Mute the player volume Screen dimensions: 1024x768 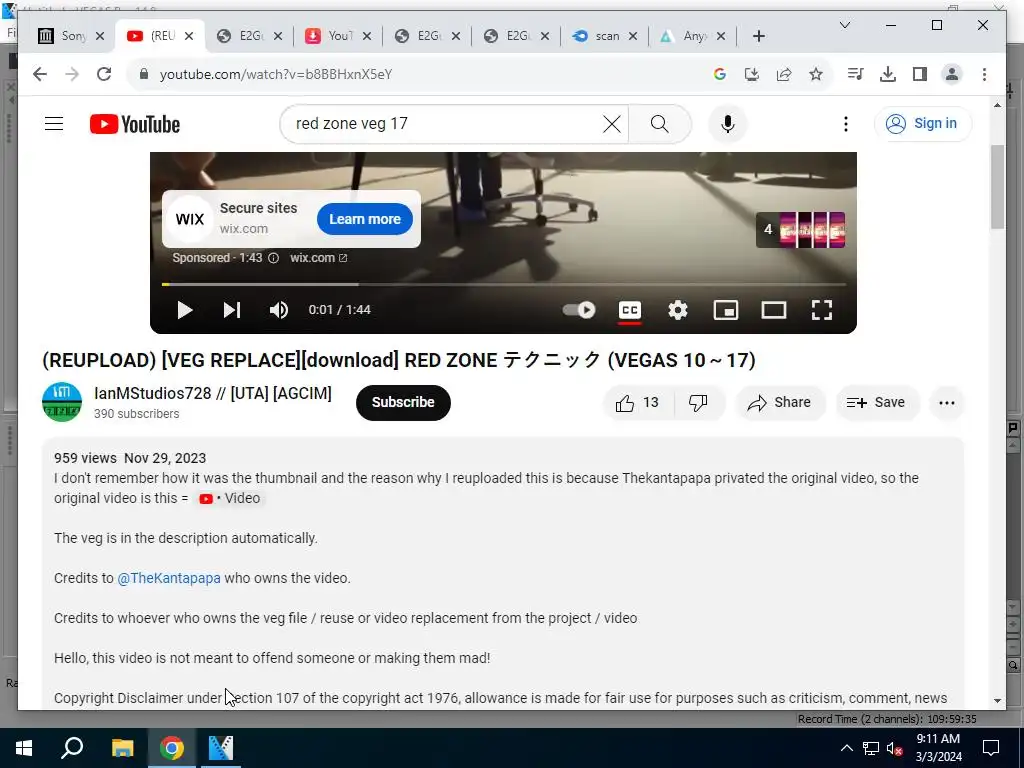click(279, 310)
